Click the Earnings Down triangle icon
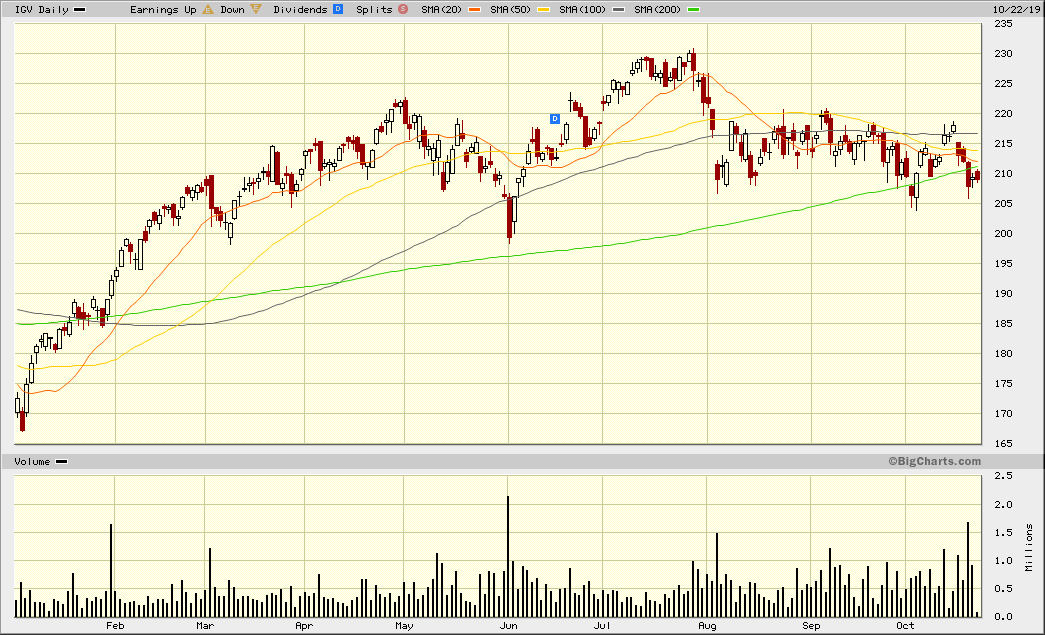The image size is (1045, 635). point(256,9)
